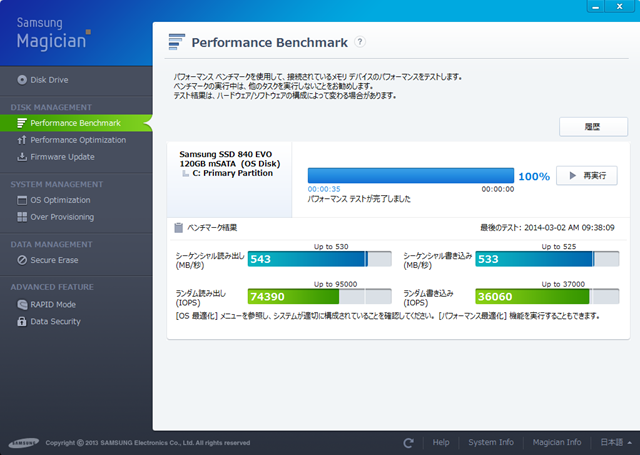
Task: Open Performance Optimization page
Action: coord(78,140)
